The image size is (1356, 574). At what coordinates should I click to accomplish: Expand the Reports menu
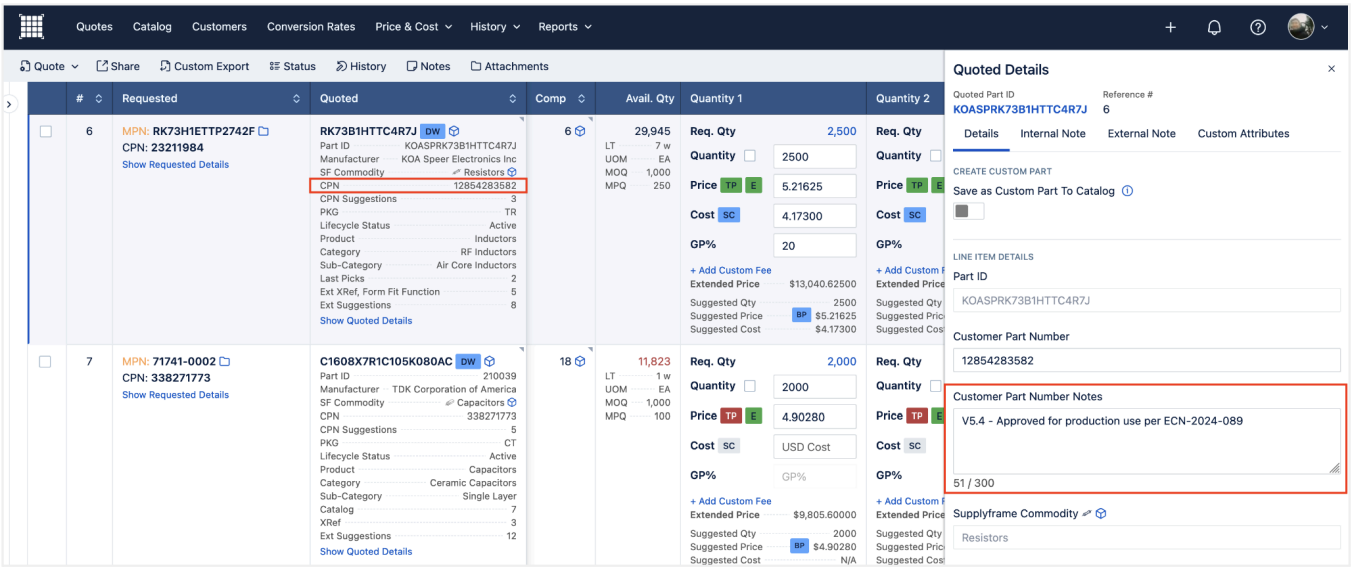(x=564, y=27)
